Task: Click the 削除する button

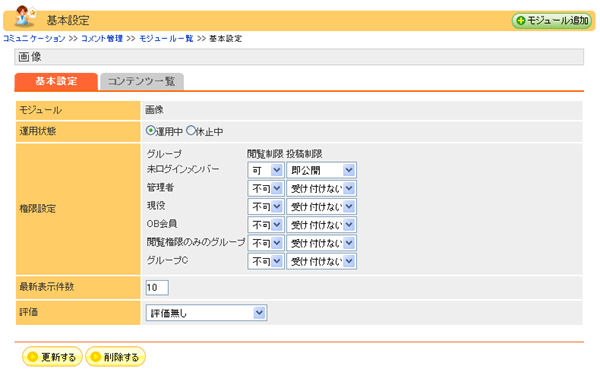Action: (x=115, y=357)
